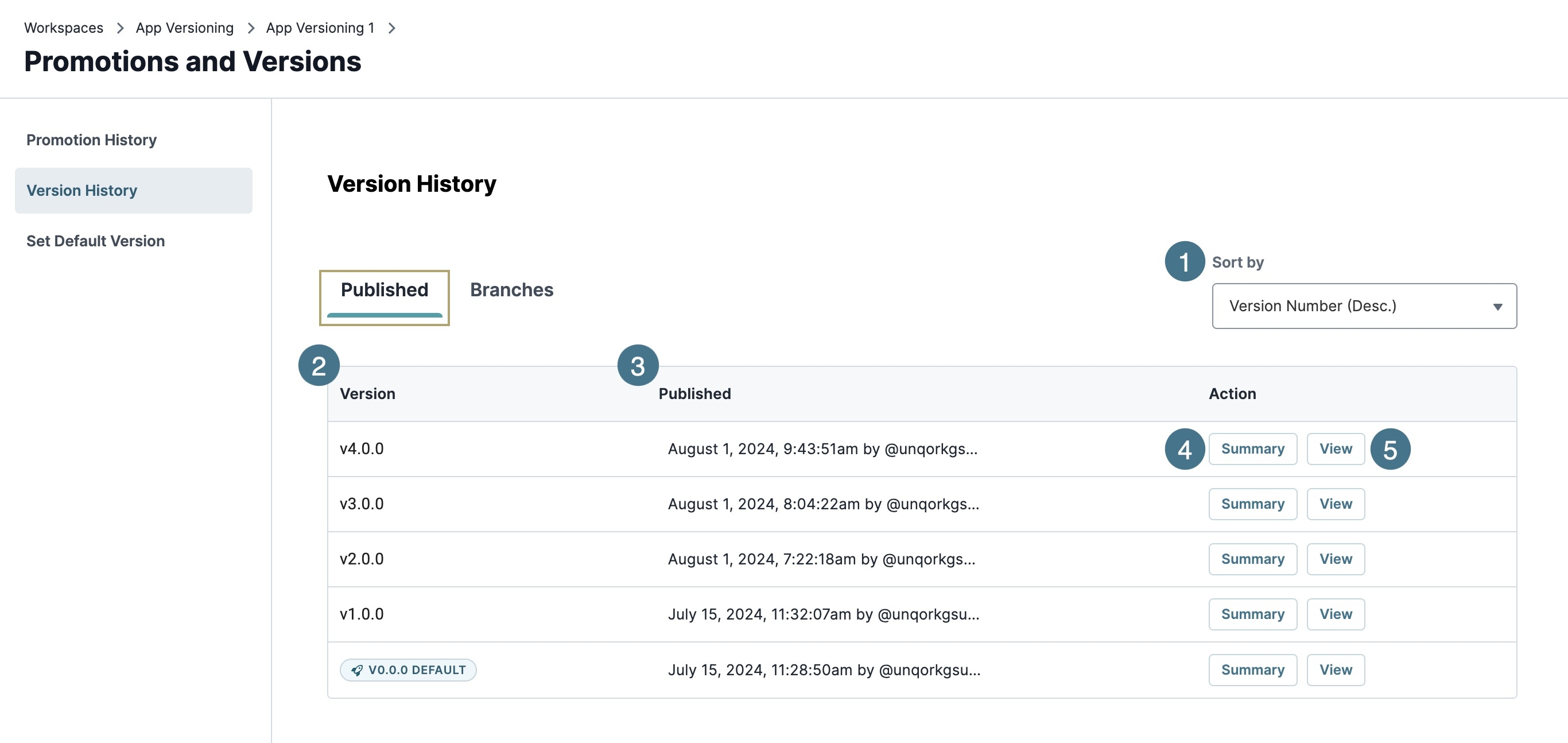Image resolution: width=1568 pixels, height=743 pixels.
Task: Click the Sort by dropdown arrow
Action: click(x=1497, y=307)
